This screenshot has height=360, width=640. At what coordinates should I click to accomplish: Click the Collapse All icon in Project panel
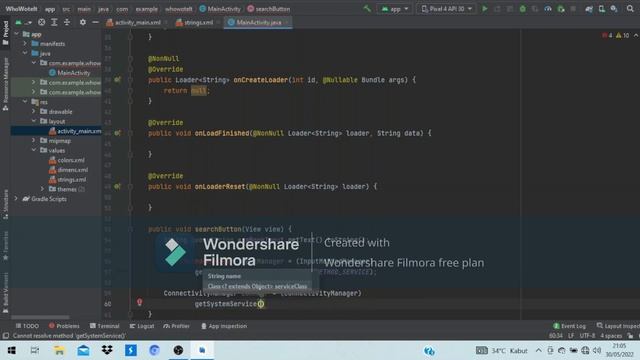coord(67,22)
